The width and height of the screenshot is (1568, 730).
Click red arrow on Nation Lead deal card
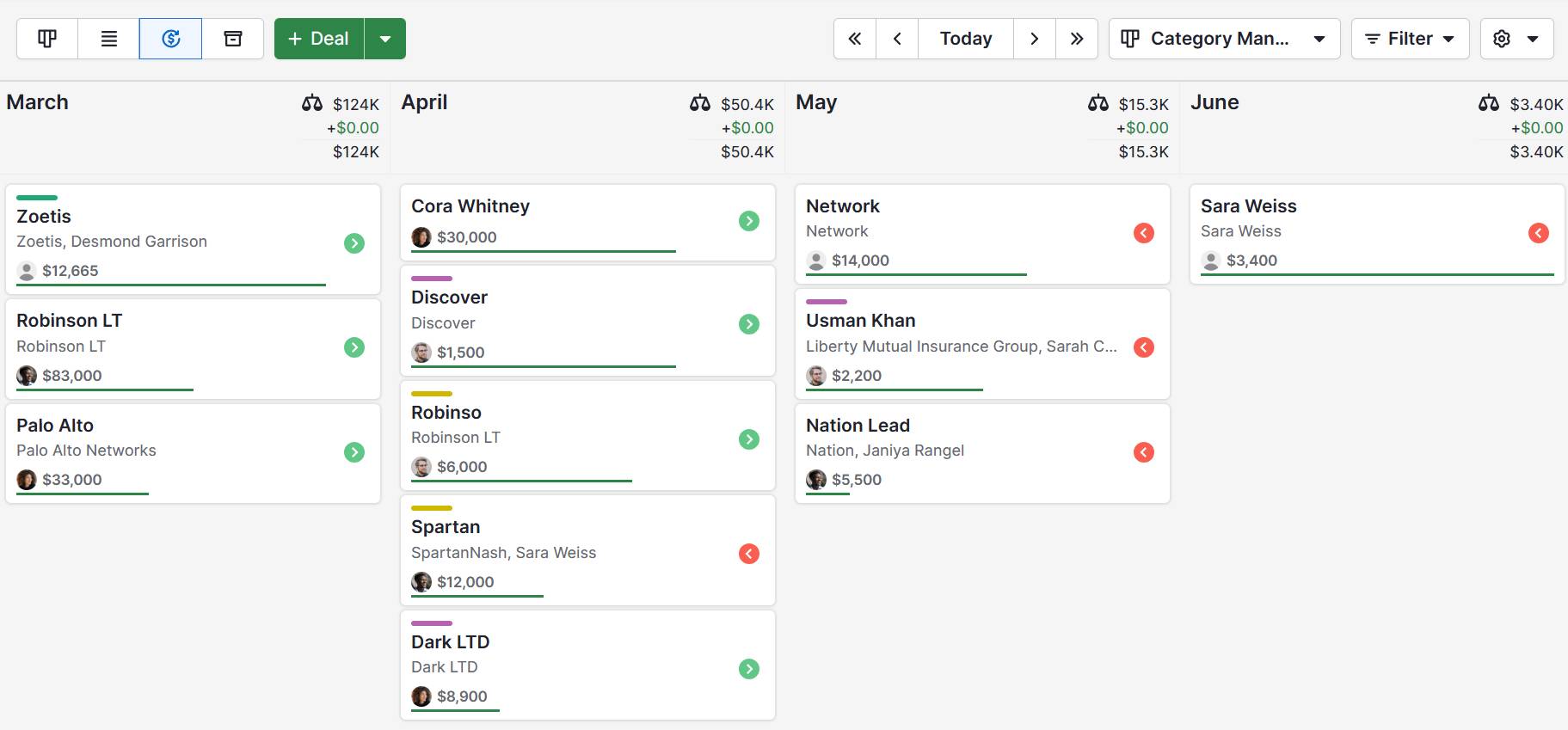pyautogui.click(x=1144, y=452)
